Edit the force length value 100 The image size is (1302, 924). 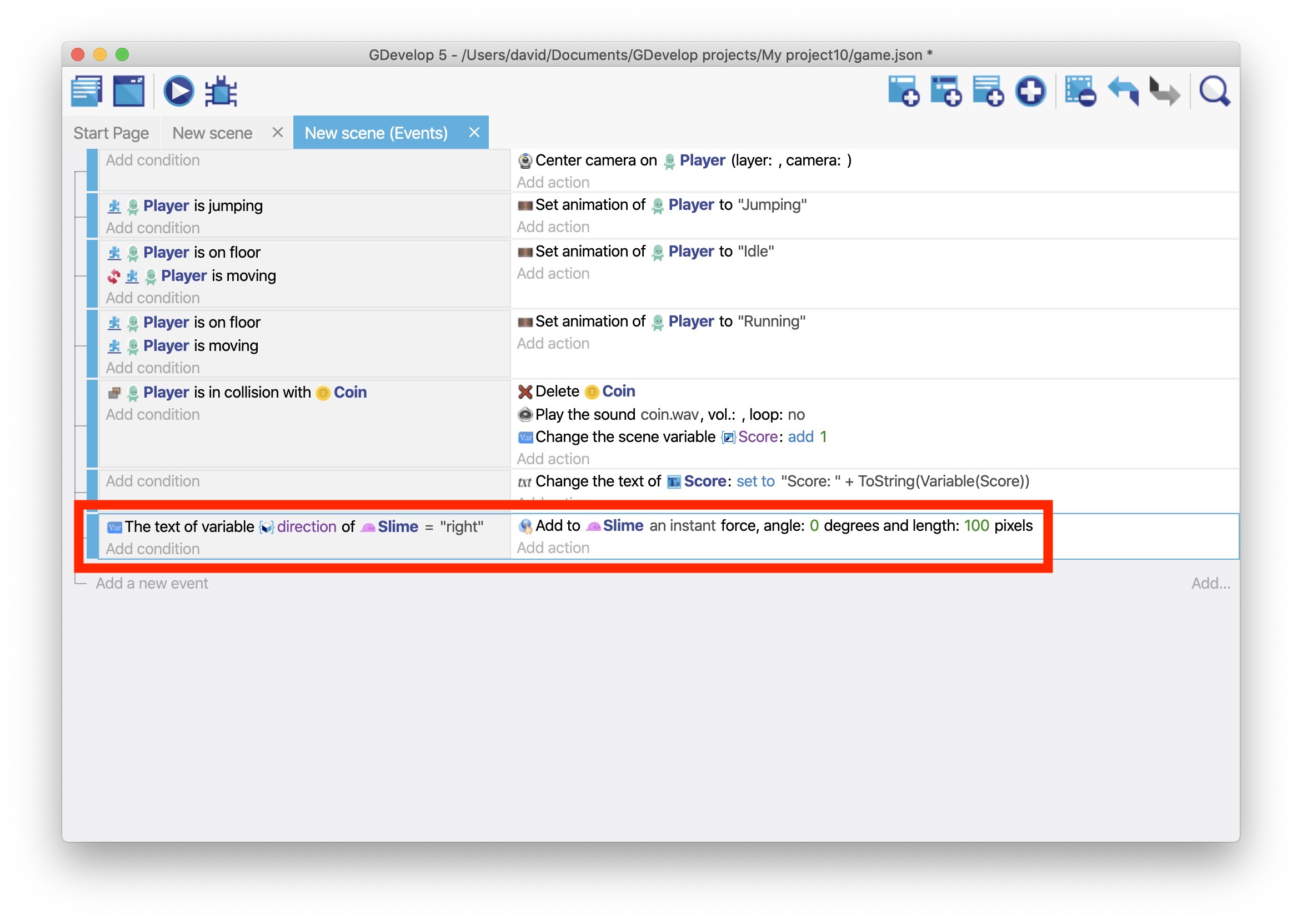[x=976, y=526]
